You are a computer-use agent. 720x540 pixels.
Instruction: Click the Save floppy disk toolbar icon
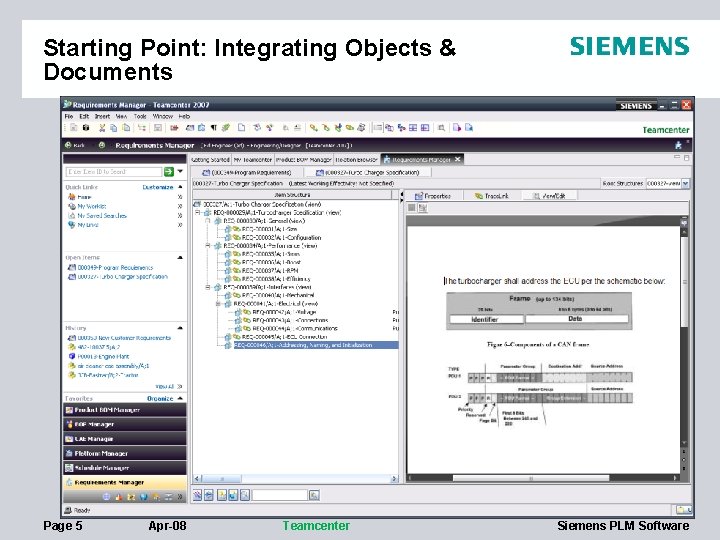(x=158, y=128)
